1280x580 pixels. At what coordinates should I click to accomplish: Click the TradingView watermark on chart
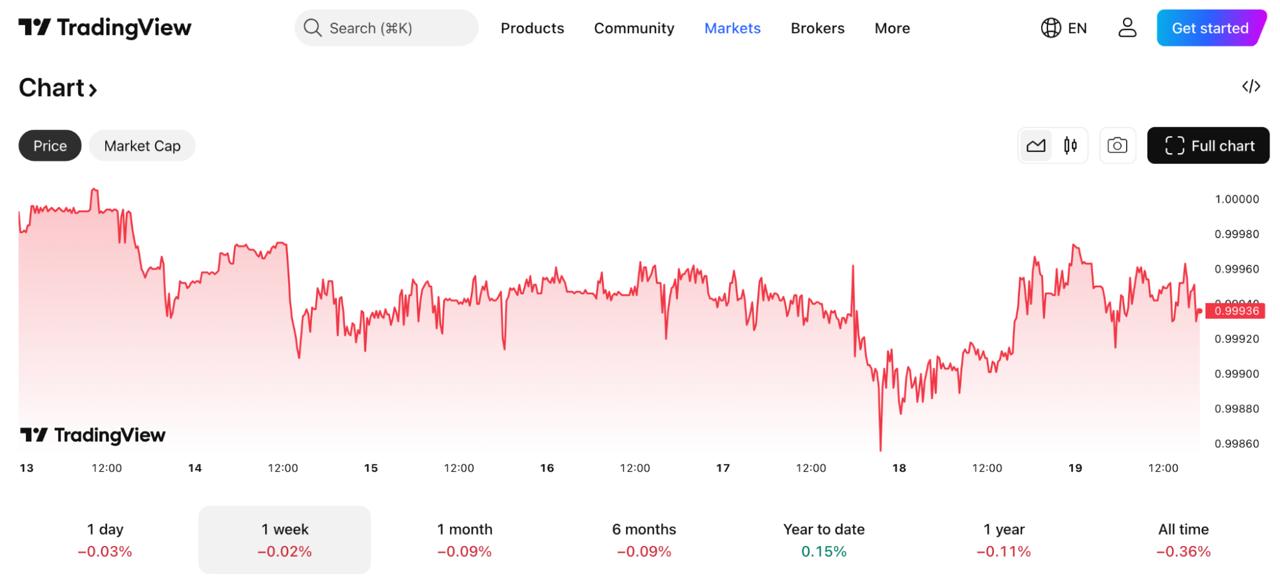pos(93,435)
